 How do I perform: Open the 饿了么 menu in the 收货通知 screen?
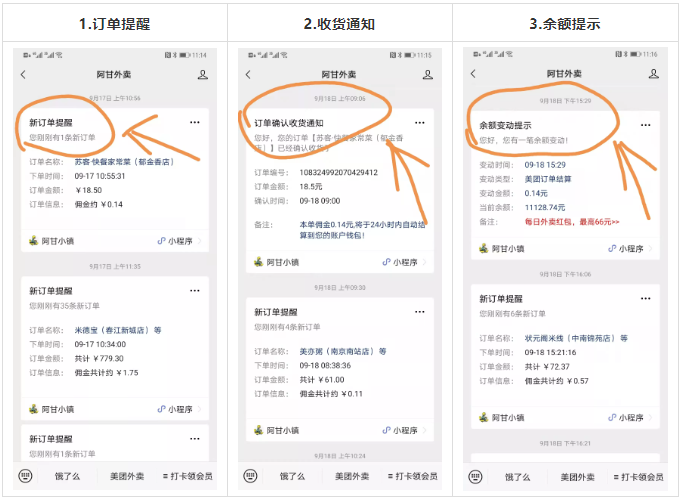point(292,476)
